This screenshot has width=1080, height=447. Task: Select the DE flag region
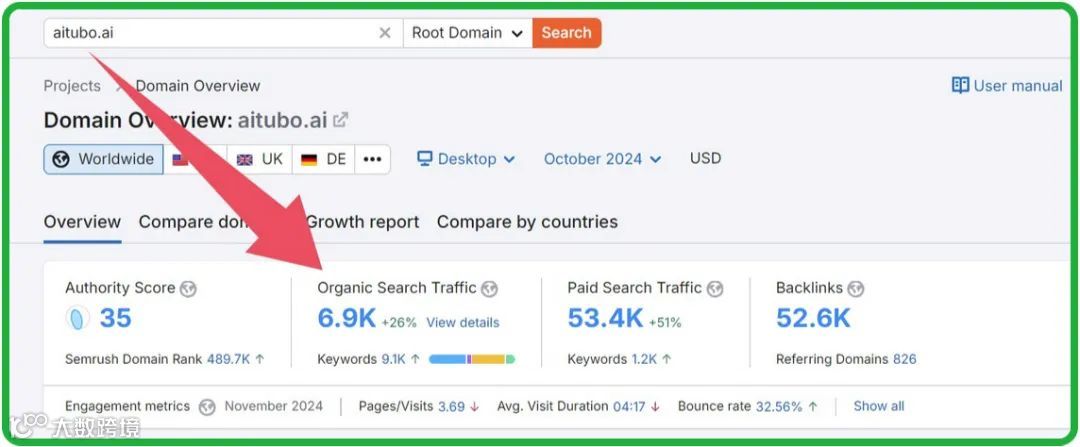coord(324,159)
